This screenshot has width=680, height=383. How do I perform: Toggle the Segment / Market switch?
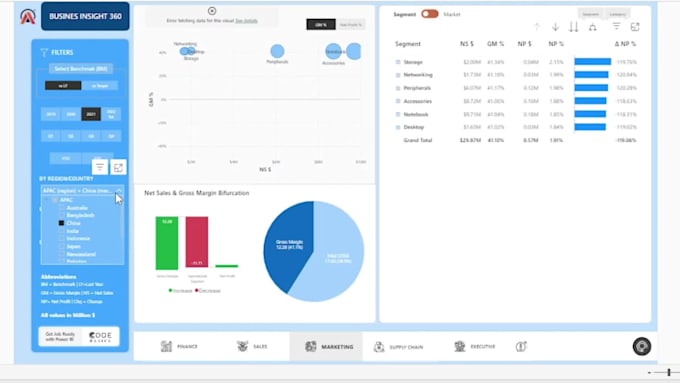(x=429, y=14)
